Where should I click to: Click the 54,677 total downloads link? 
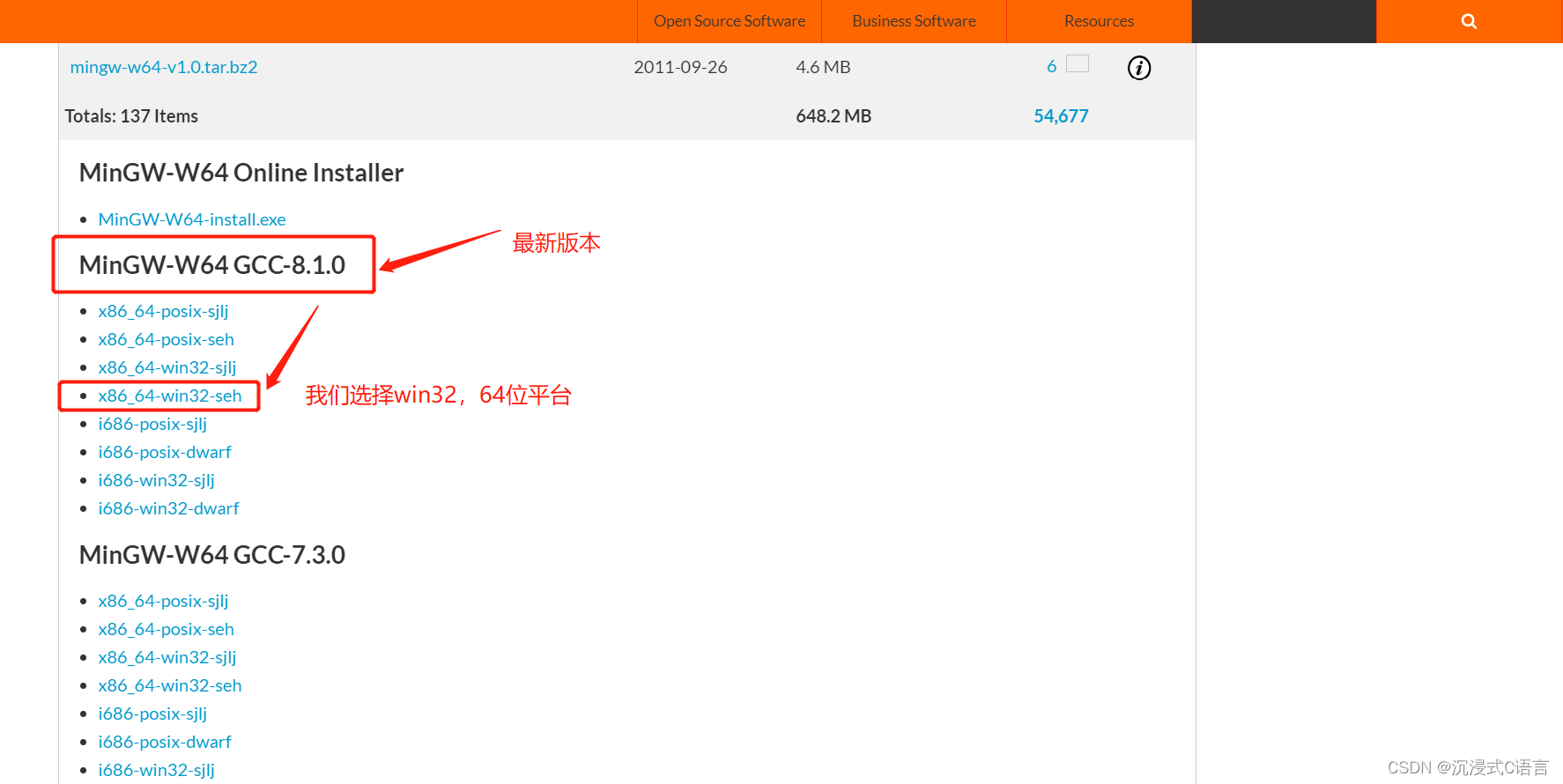1061,116
